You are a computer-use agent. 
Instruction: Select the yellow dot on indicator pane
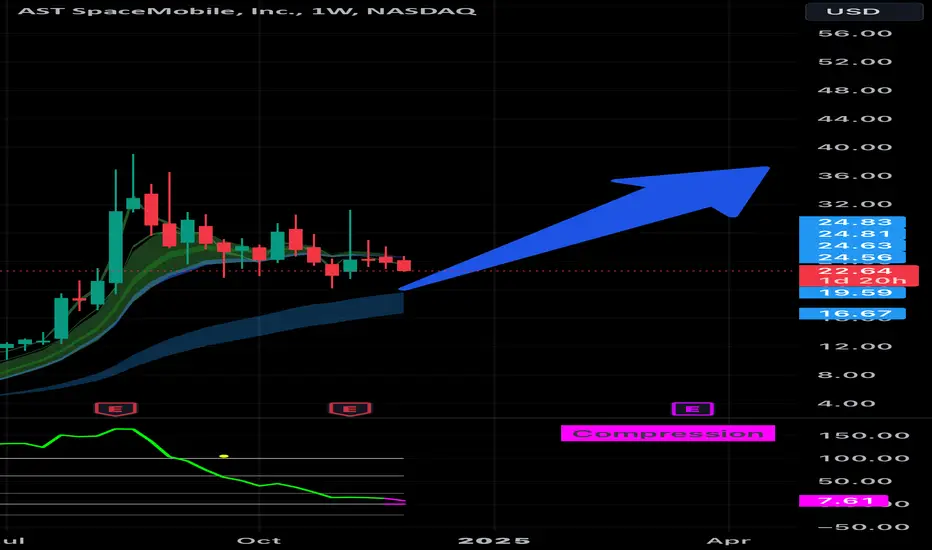[223, 456]
